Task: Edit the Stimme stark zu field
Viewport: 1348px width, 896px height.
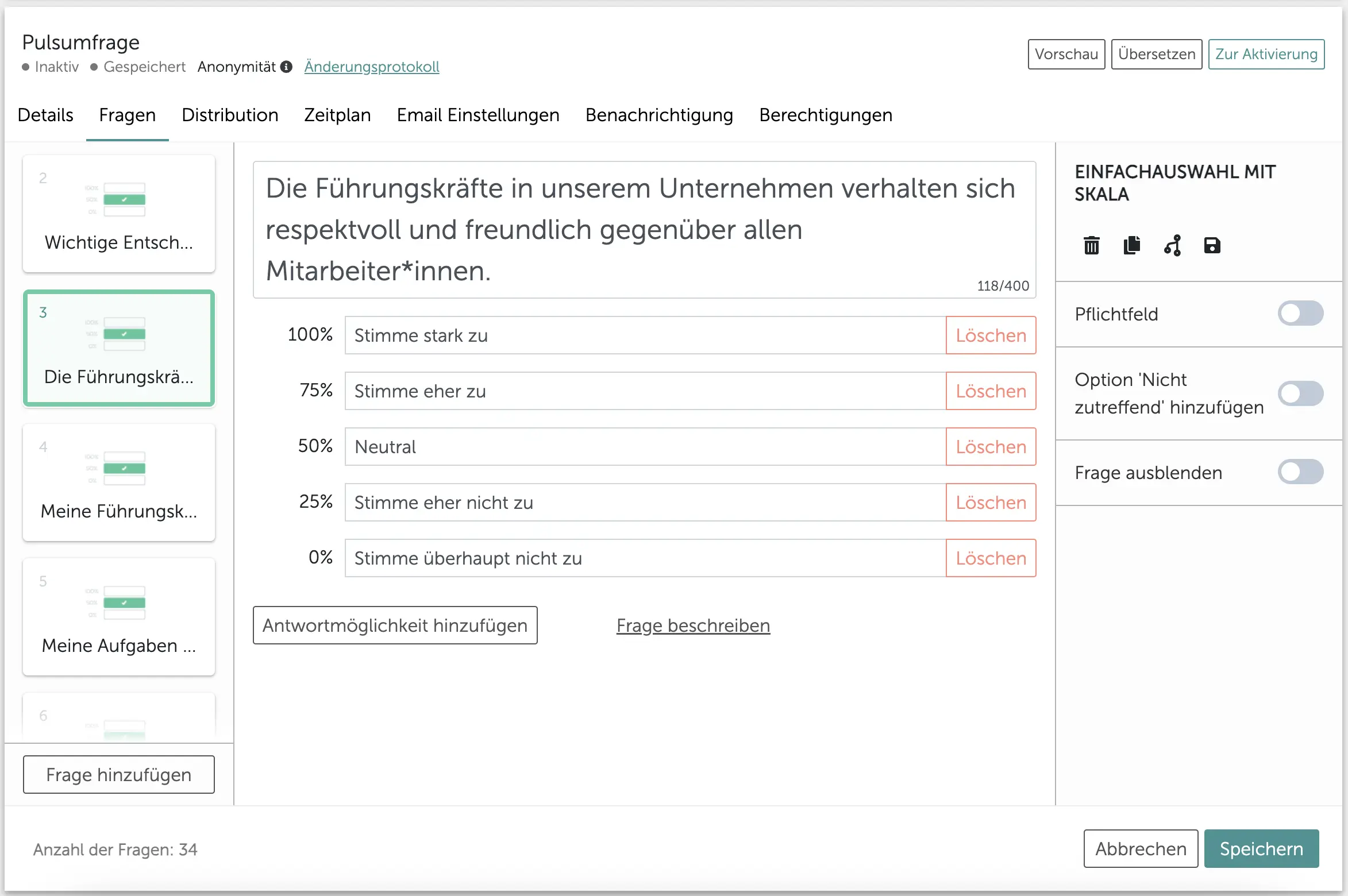Action: click(645, 335)
